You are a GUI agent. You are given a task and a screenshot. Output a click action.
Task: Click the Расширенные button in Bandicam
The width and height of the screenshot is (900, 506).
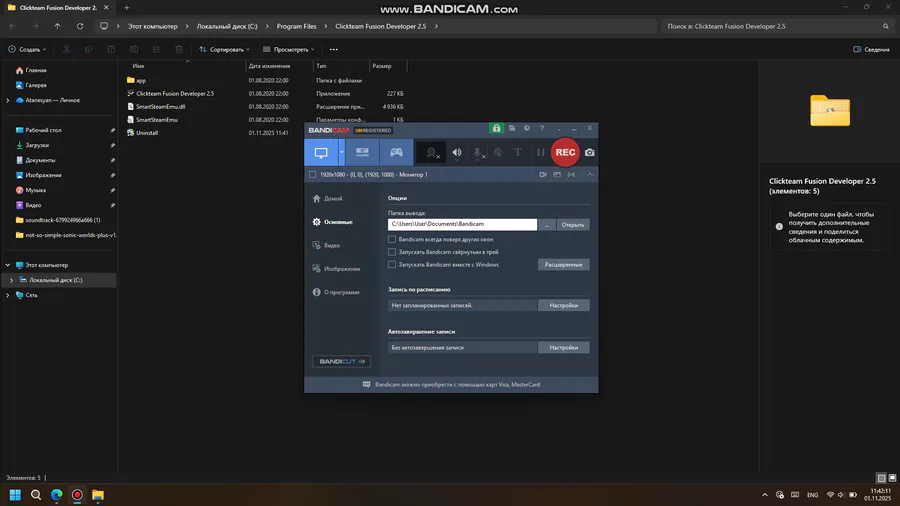(x=564, y=264)
